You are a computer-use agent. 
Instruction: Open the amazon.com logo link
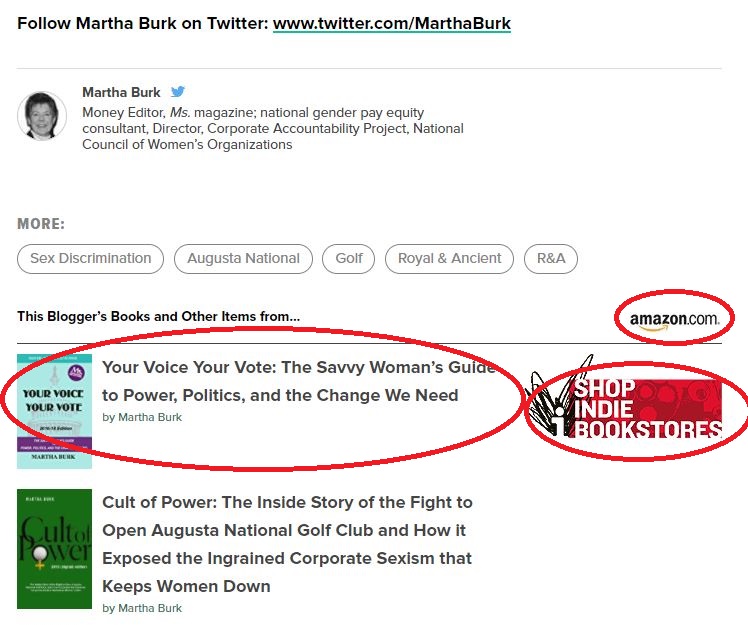[674, 319]
